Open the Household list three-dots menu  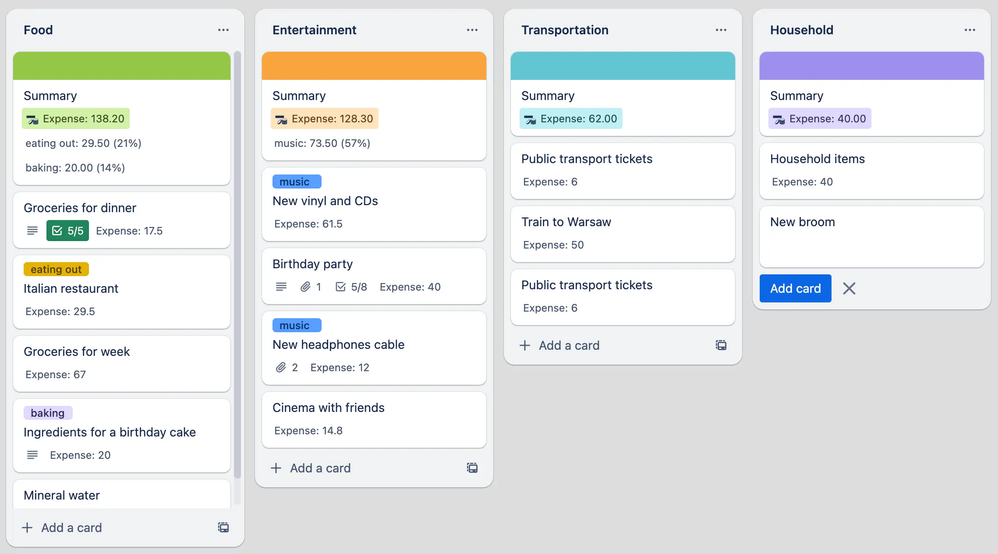[x=970, y=30]
